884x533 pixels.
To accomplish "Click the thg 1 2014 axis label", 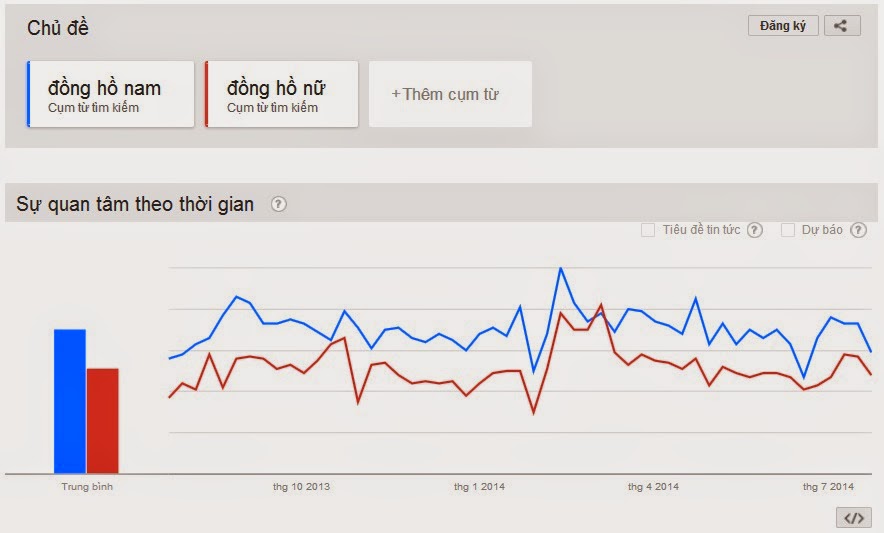I will (x=480, y=487).
